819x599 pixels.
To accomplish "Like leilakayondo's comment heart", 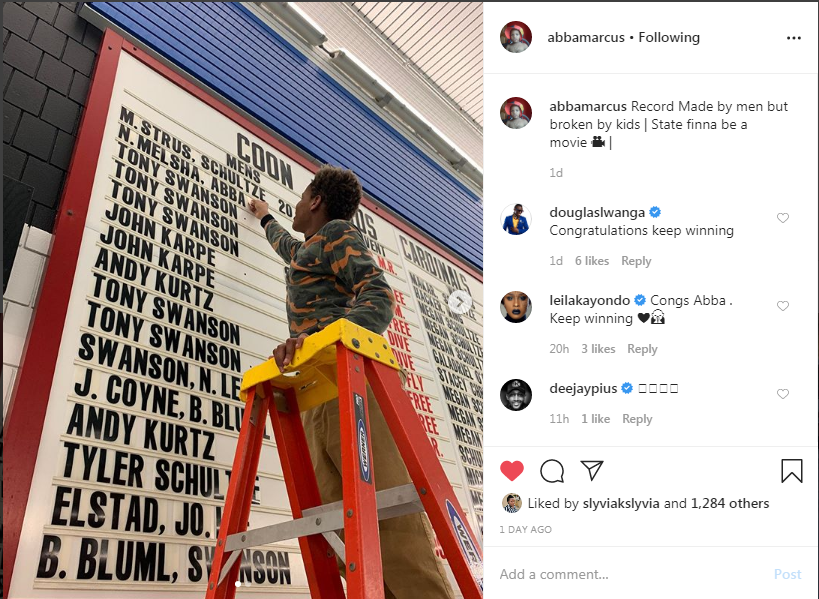I will (x=782, y=306).
